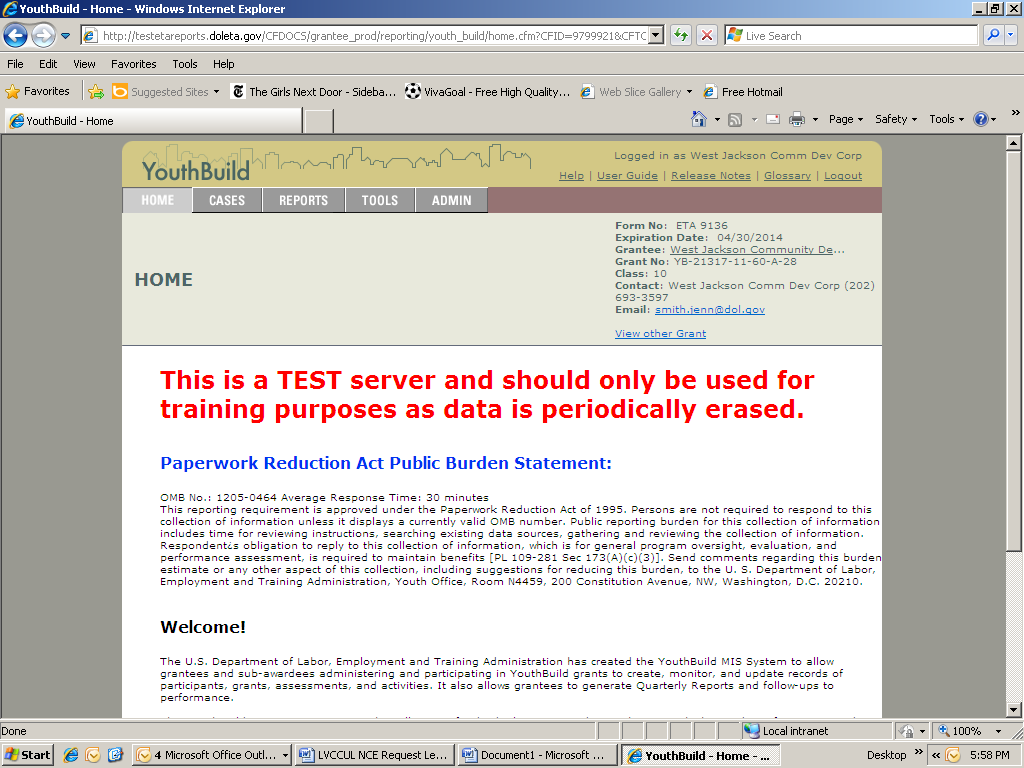The height and width of the screenshot is (768, 1024).
Task: Select the HOME navigation tab
Action: (x=157, y=200)
